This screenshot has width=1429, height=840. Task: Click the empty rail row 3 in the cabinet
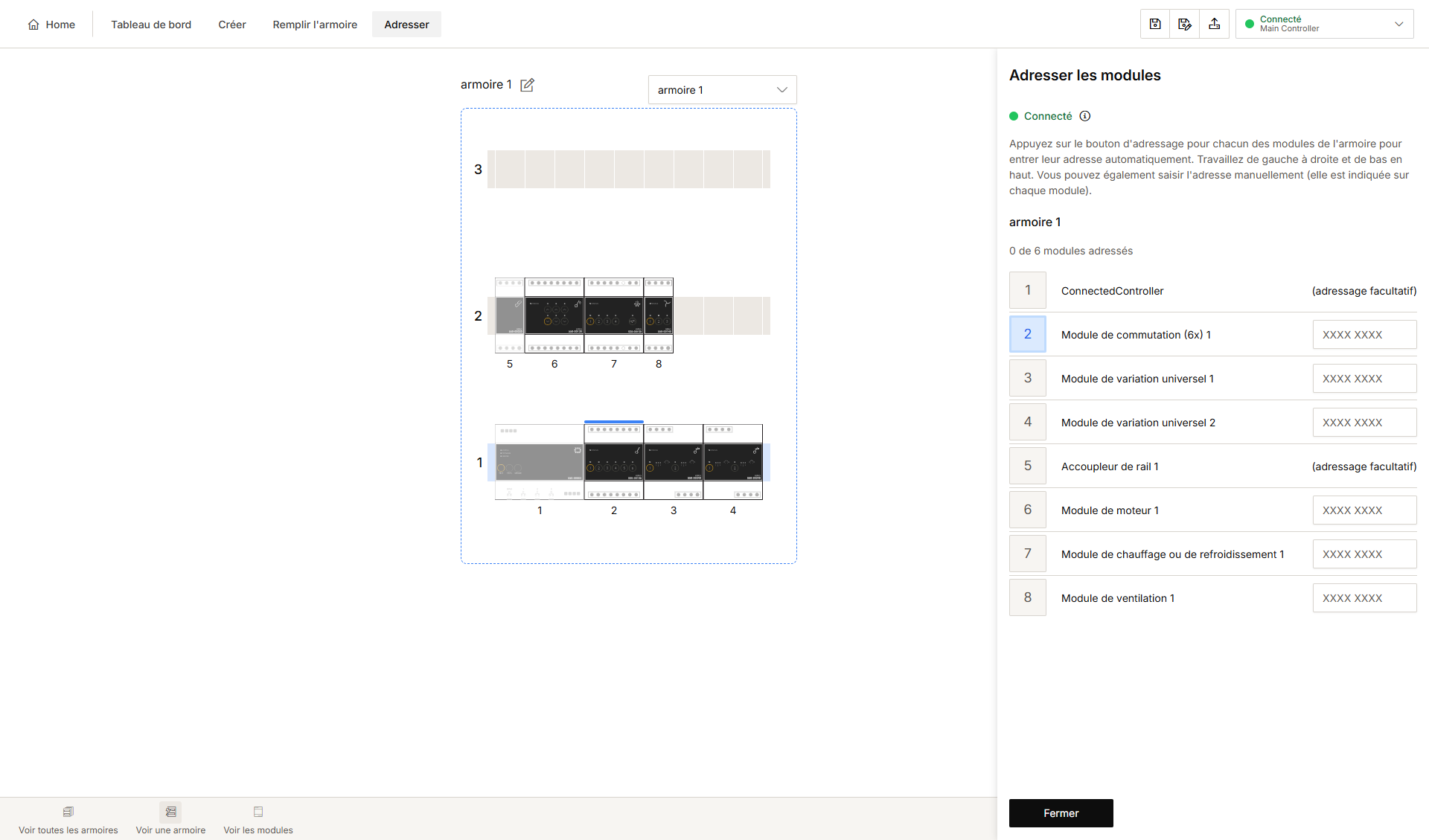tap(629, 169)
